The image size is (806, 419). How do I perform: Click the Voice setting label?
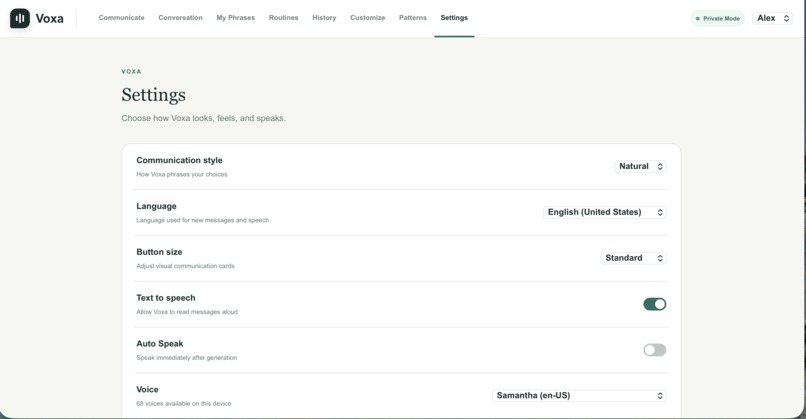pyautogui.click(x=147, y=389)
